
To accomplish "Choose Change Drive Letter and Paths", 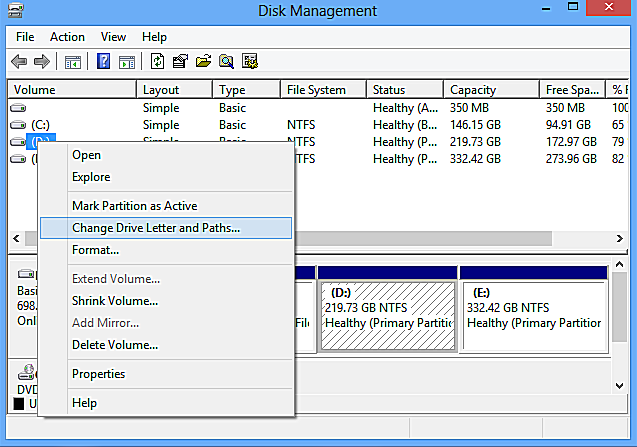I will click(156, 228).
